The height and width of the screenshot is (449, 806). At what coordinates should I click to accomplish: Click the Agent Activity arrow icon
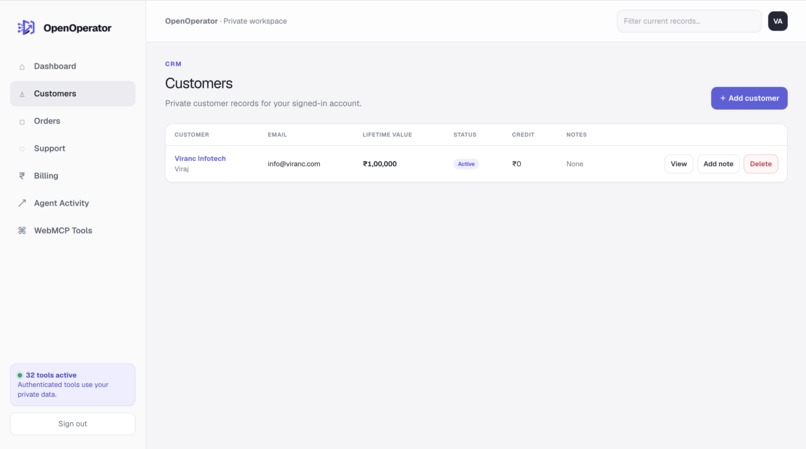(22, 203)
